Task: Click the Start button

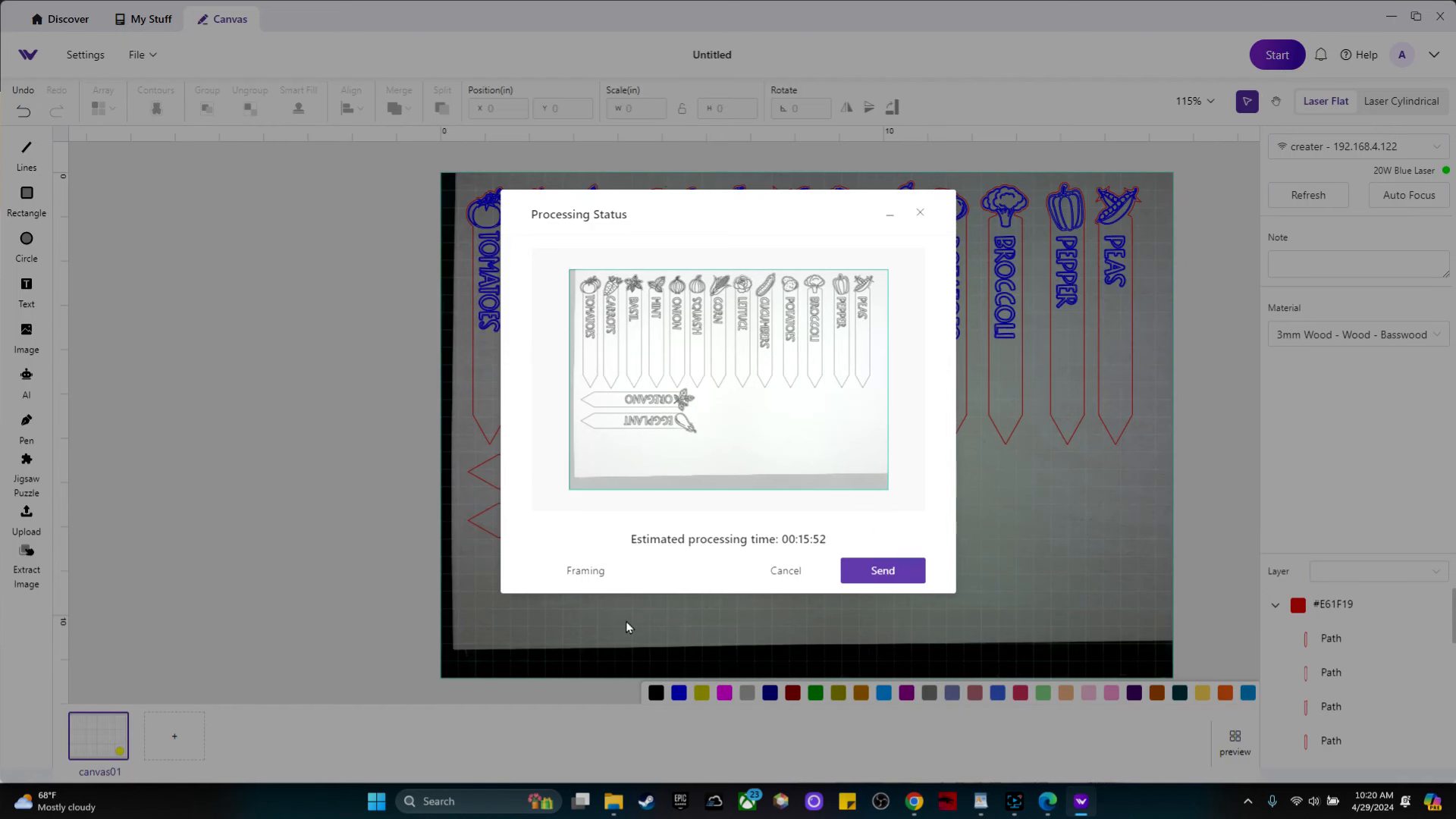Action: [x=1277, y=55]
